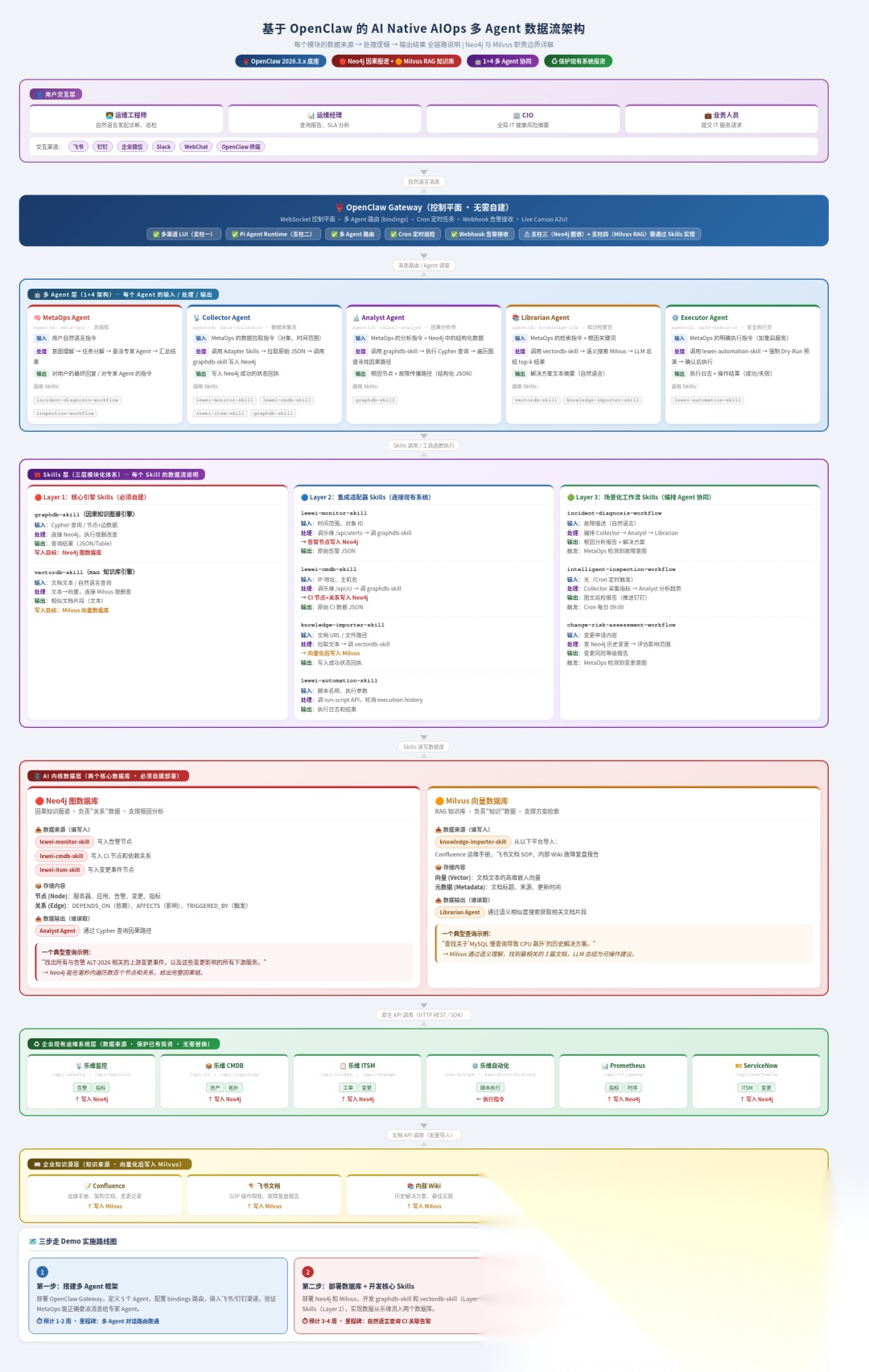
Task: Click lewei-itsm-skill pill in Neo4j card
Action: click(60, 870)
